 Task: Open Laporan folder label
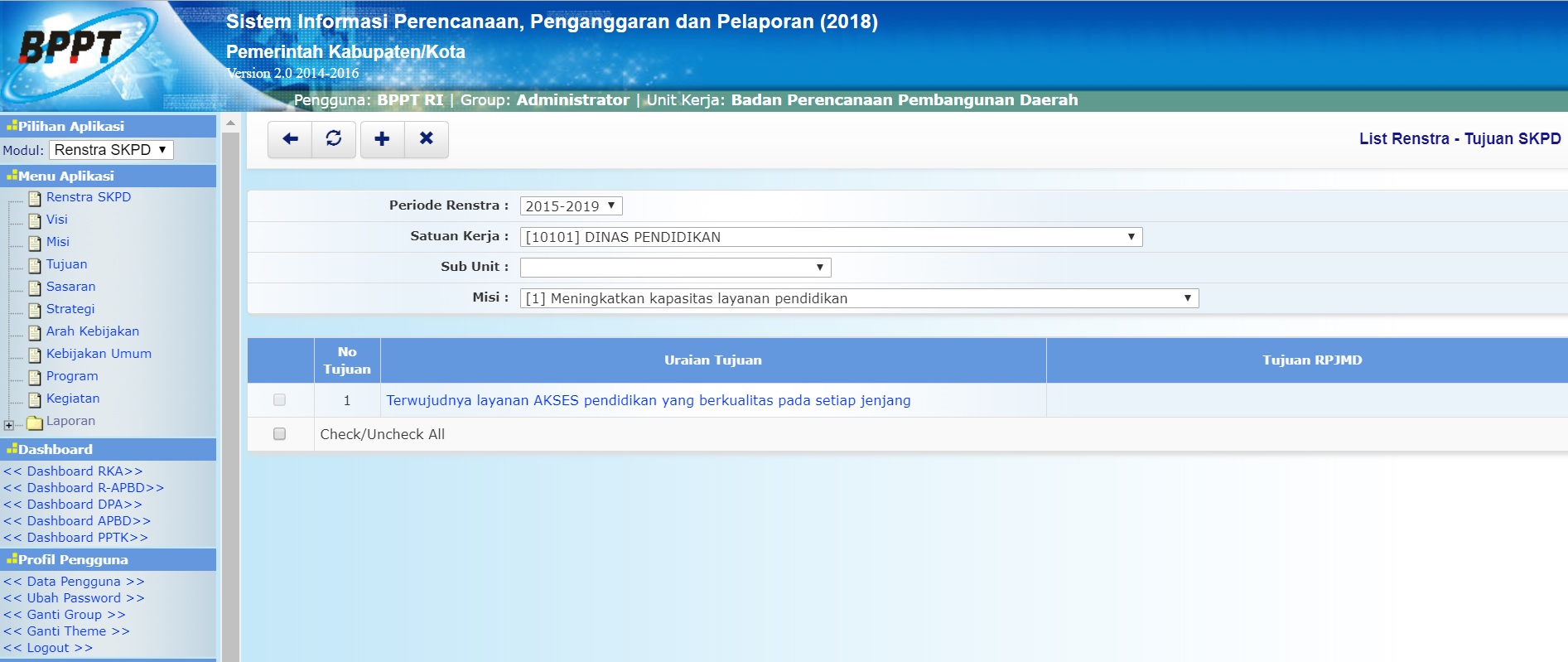pos(70,421)
